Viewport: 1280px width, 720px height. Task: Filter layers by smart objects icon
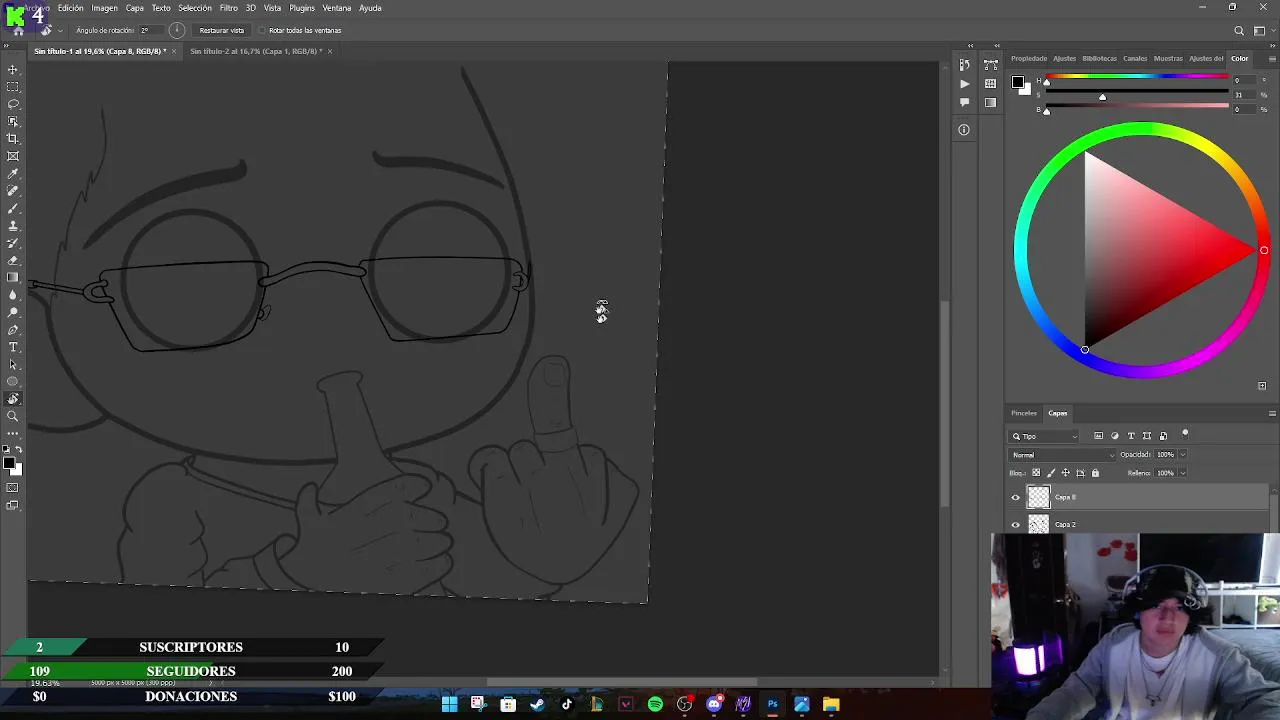coord(1163,436)
